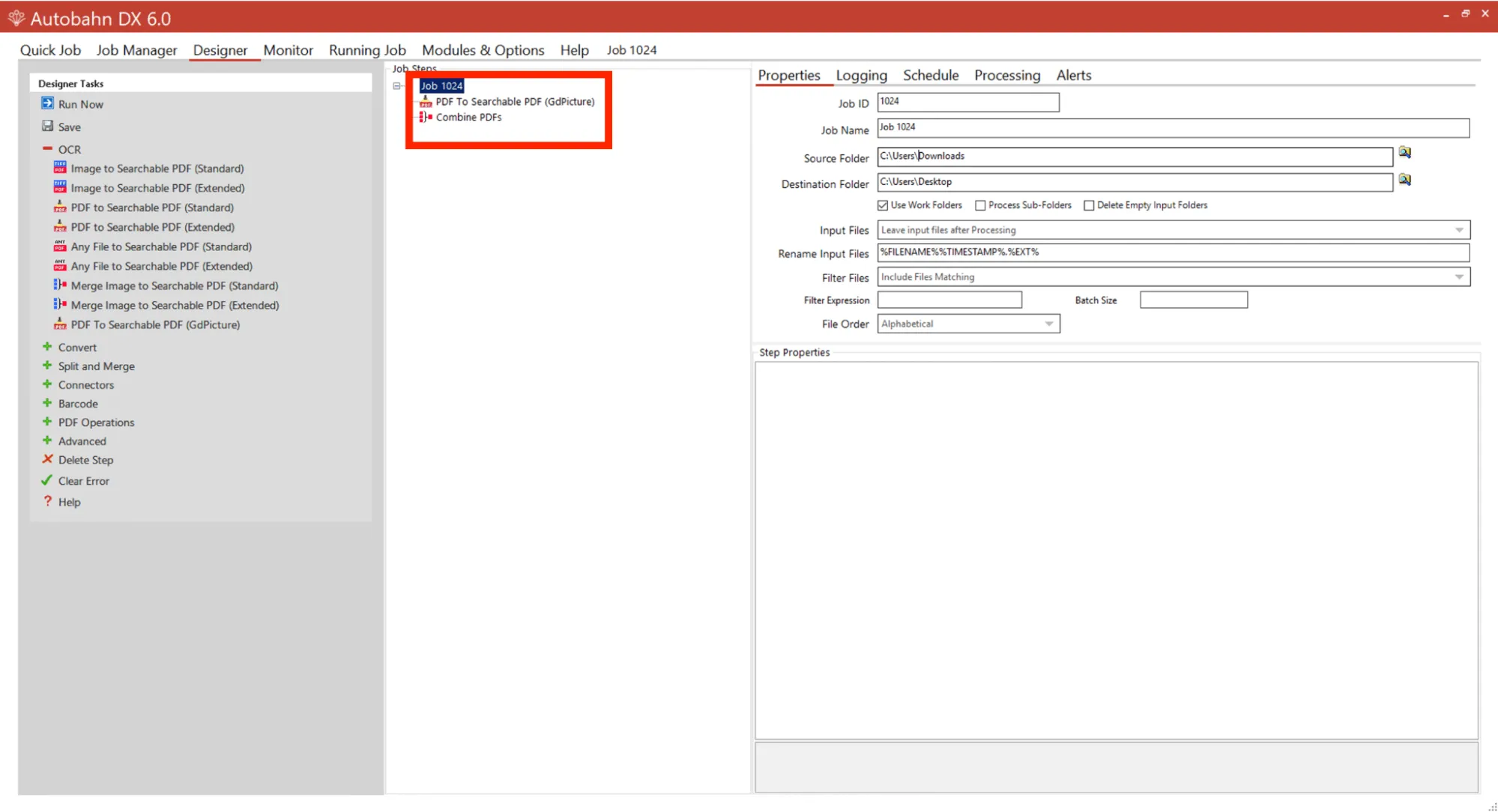1498x812 pixels.
Task: Uncheck Use Work Folders checkbox
Action: pos(883,205)
